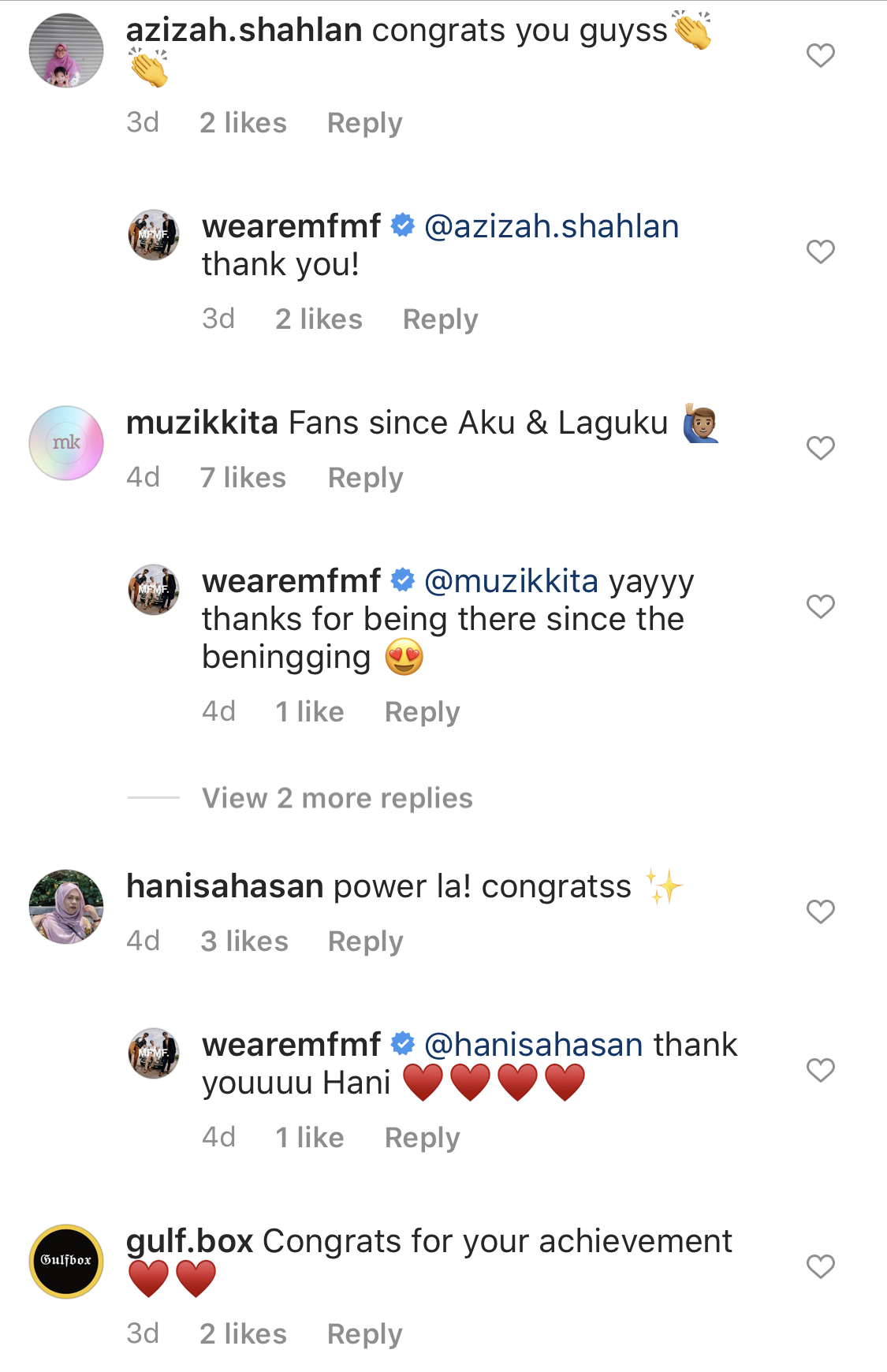Open the @azizah.shahlan mention link
Viewport: 887px width, 1372px height.
[x=551, y=226]
